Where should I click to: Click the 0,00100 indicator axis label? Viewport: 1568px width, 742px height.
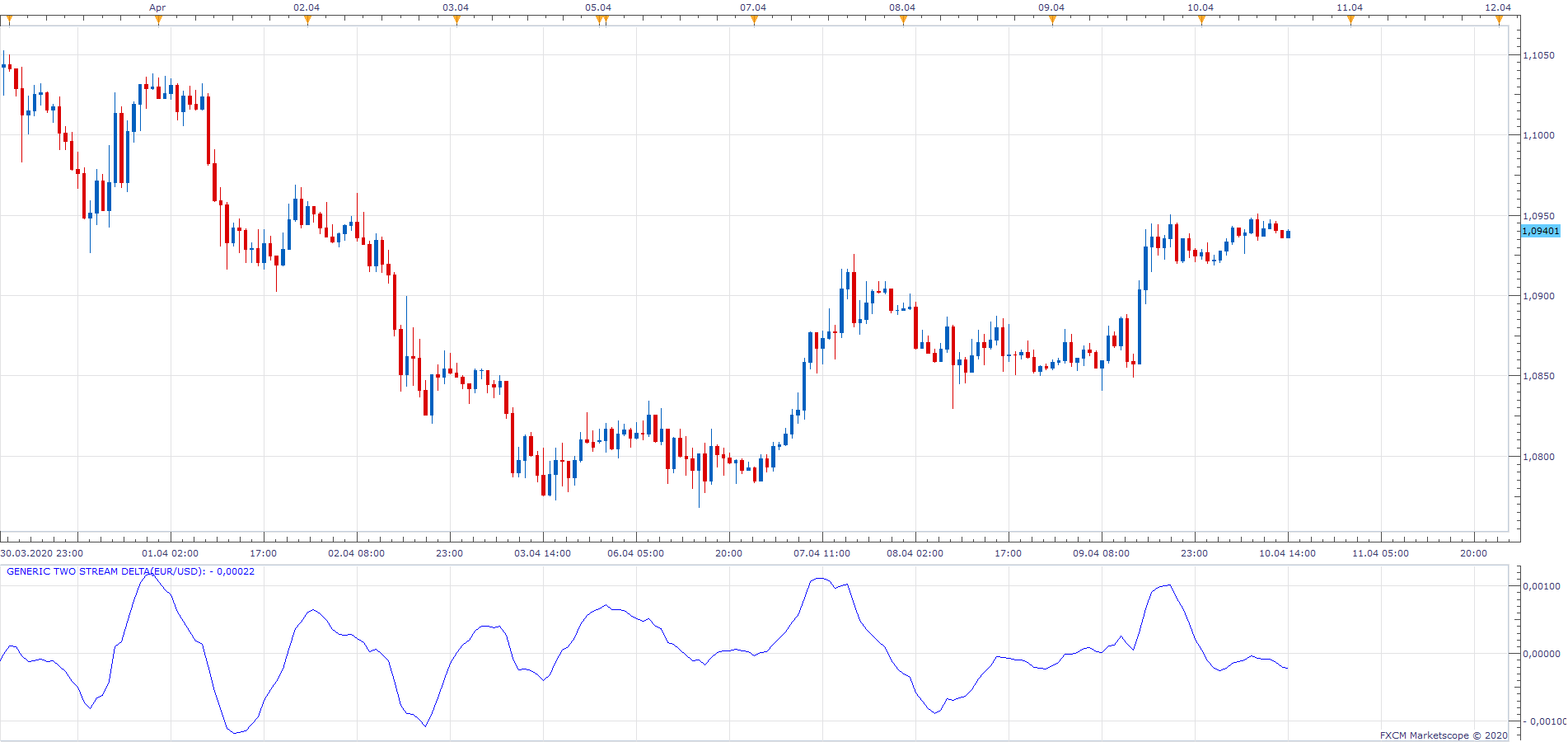tap(1541, 586)
